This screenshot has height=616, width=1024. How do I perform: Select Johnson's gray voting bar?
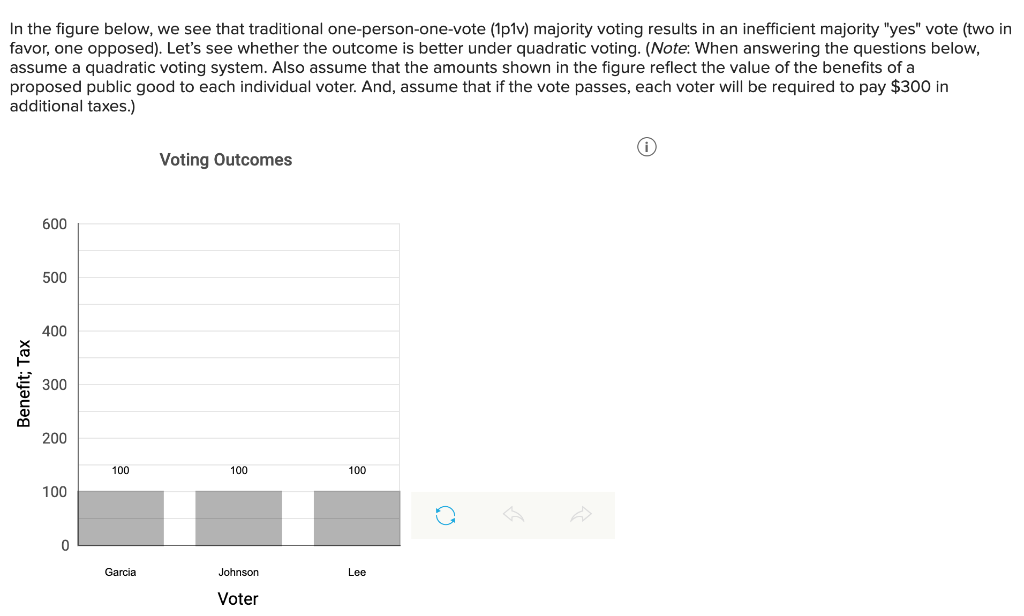238,517
